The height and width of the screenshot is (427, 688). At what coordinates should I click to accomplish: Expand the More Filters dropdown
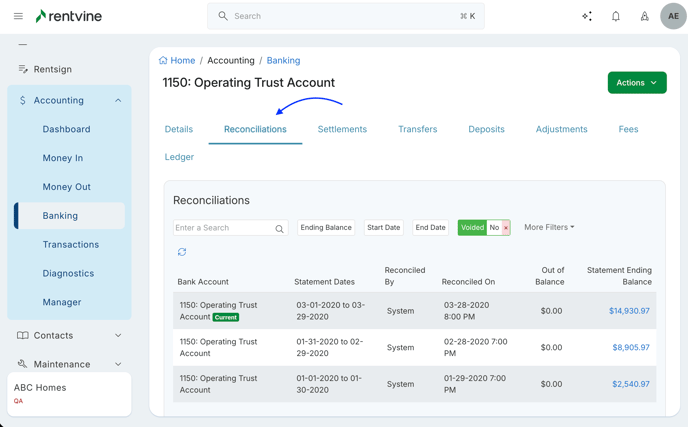click(549, 227)
